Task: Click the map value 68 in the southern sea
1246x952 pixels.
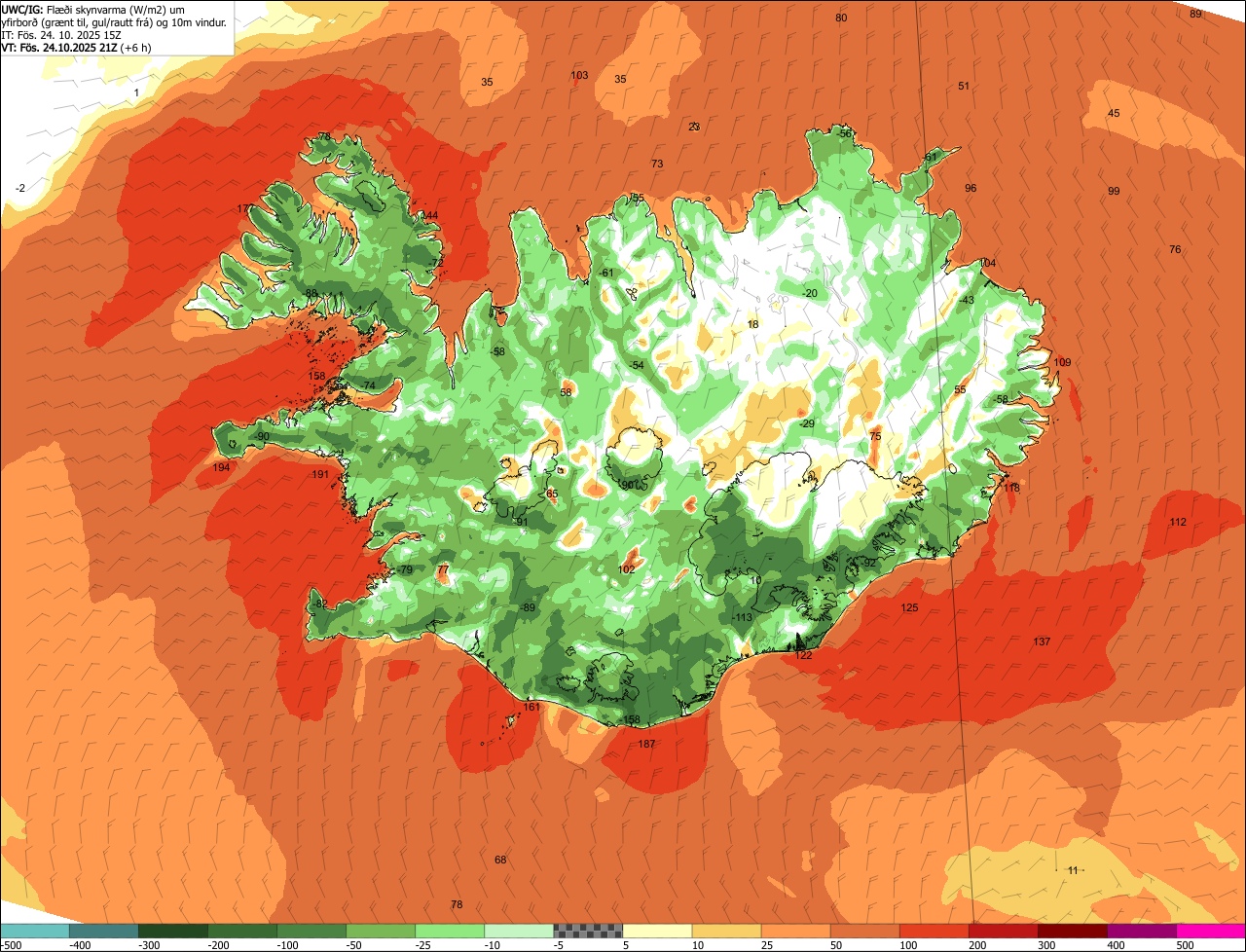Action: tap(500, 860)
